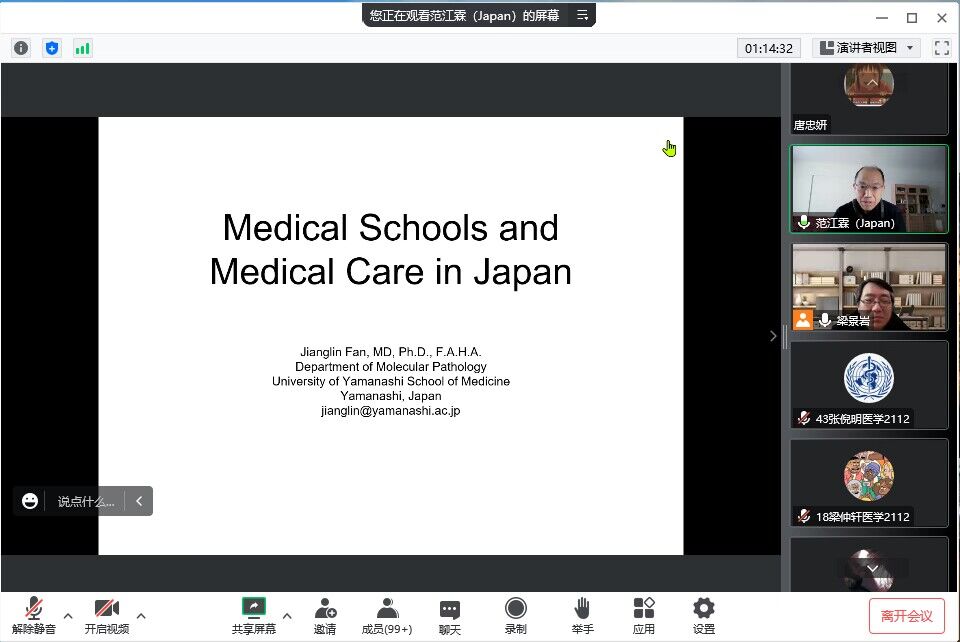Open menu on screen-sharing banner
The image size is (960, 642).
coord(582,15)
